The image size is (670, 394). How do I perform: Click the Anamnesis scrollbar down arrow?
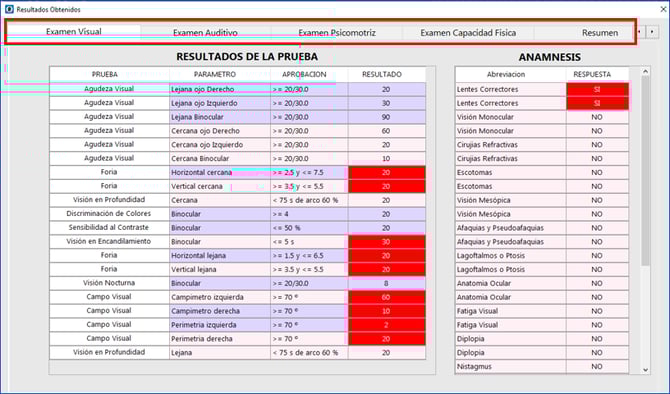(x=646, y=370)
